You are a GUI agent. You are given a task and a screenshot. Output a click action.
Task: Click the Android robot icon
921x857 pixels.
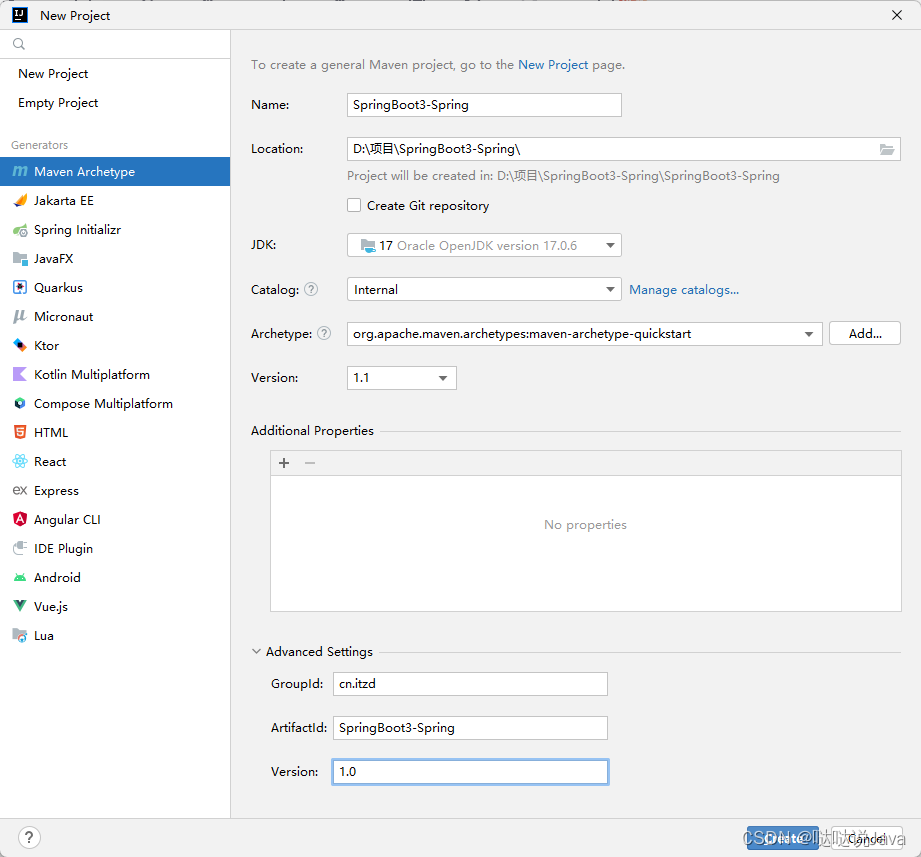(20, 577)
